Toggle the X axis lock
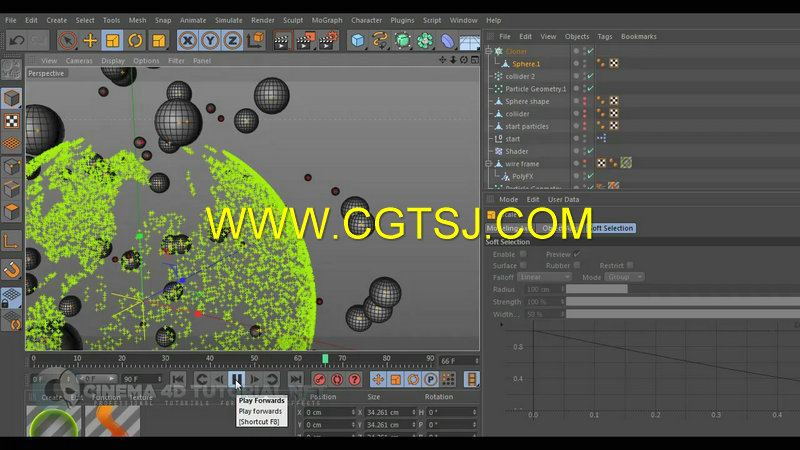Screen dimensions: 800x450 click(x=188, y=40)
